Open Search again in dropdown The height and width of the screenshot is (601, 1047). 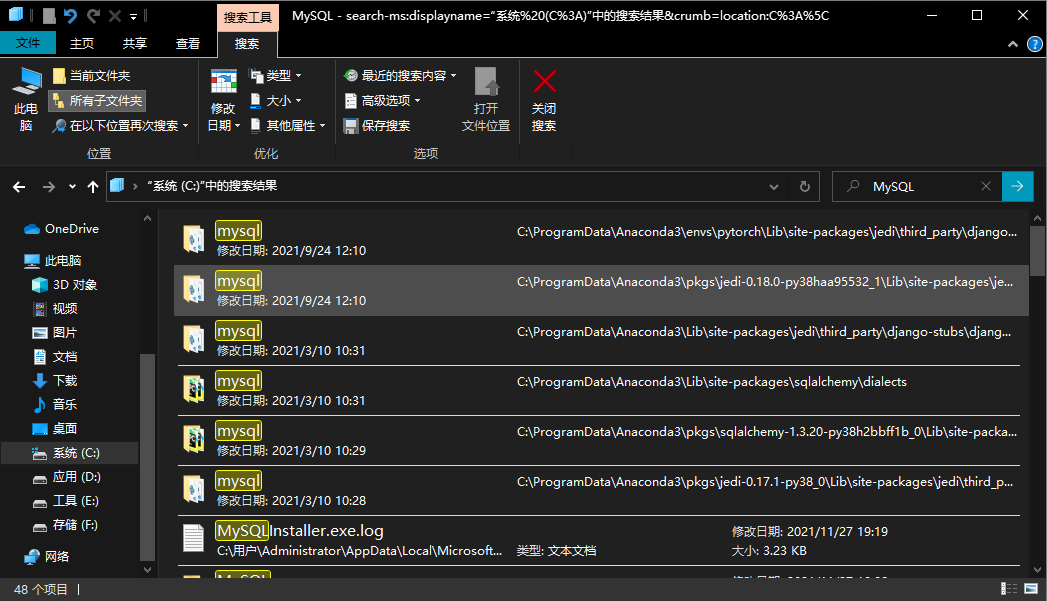(x=120, y=126)
